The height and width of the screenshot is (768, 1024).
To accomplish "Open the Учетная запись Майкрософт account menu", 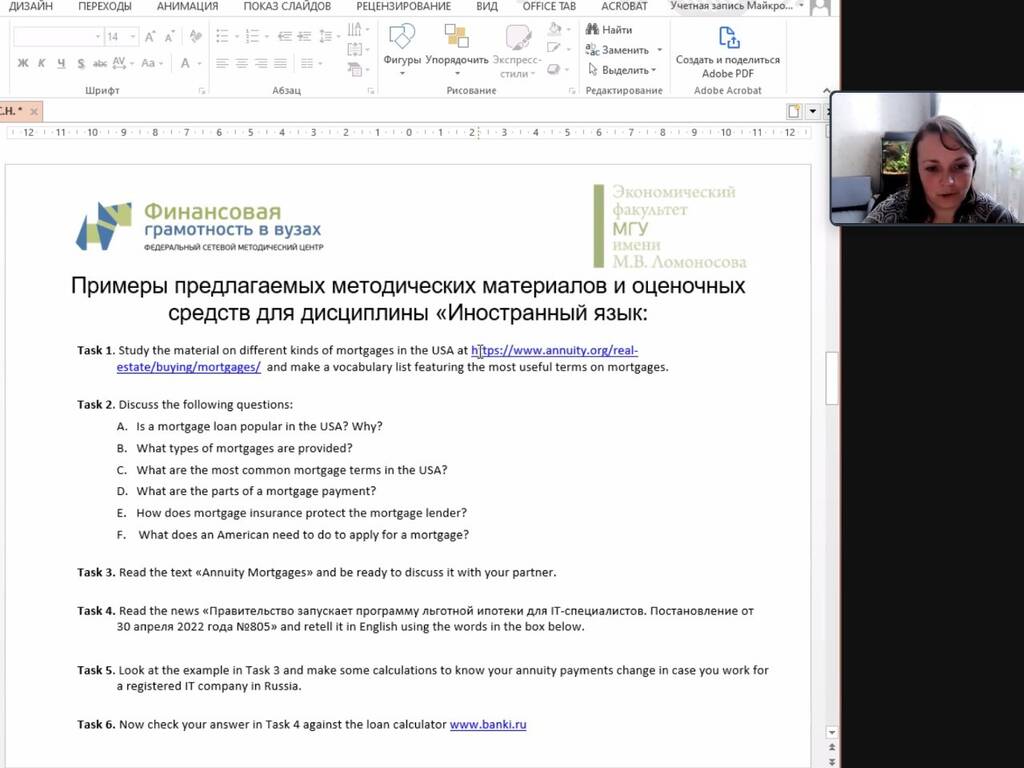I will pyautogui.click(x=737, y=6).
